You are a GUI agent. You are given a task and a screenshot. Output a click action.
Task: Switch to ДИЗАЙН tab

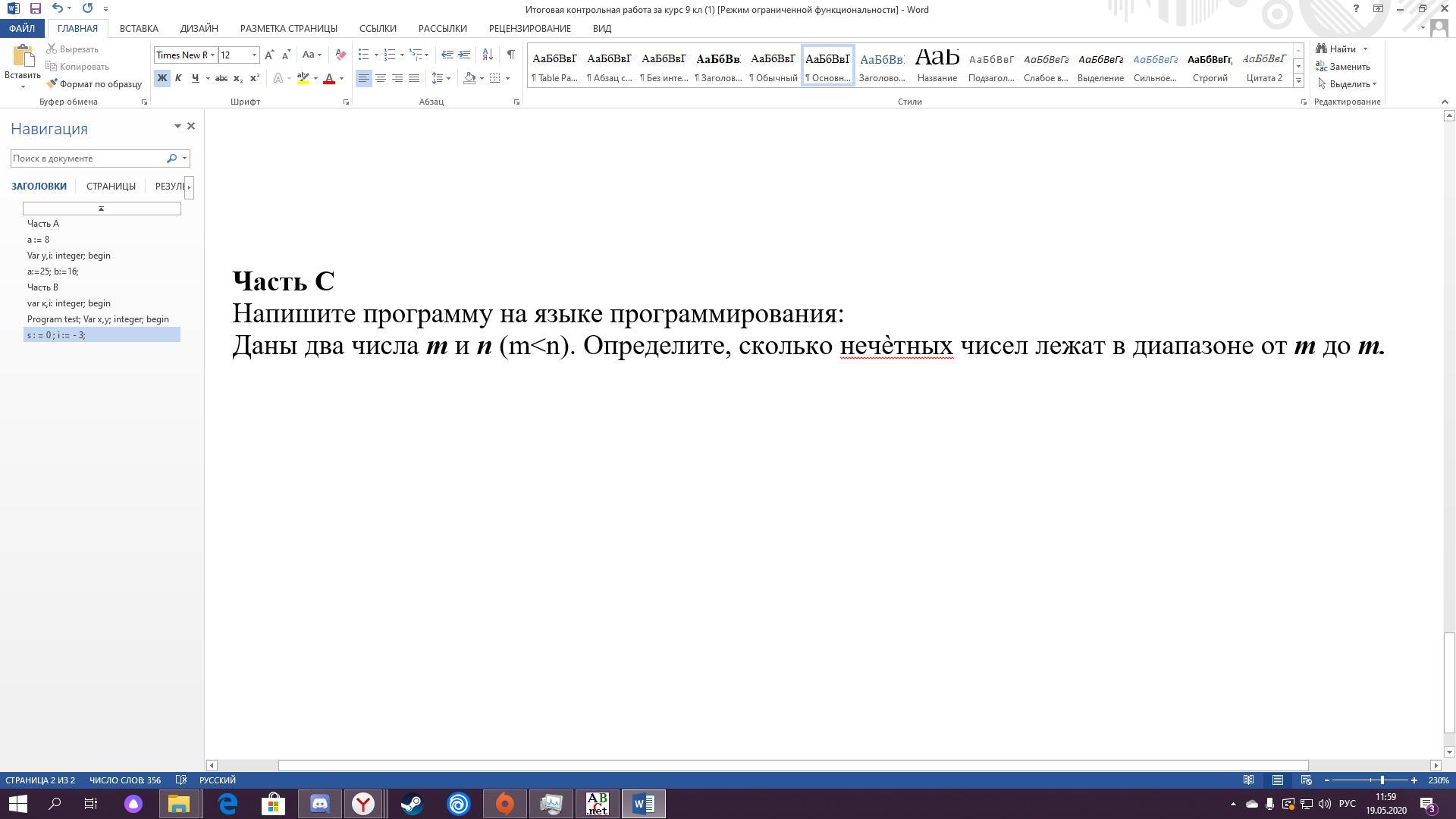point(199,28)
